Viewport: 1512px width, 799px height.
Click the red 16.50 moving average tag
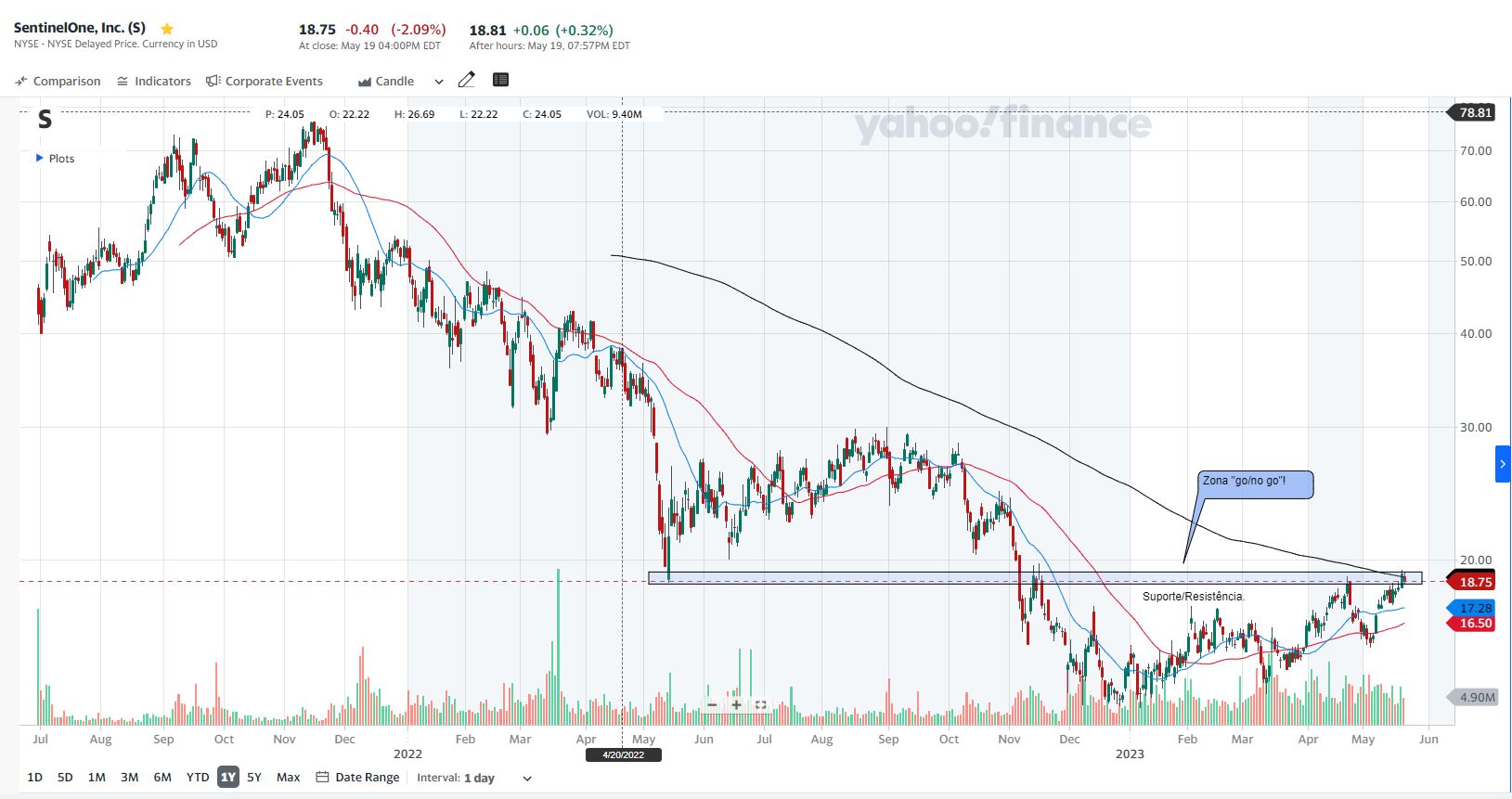[x=1473, y=624]
